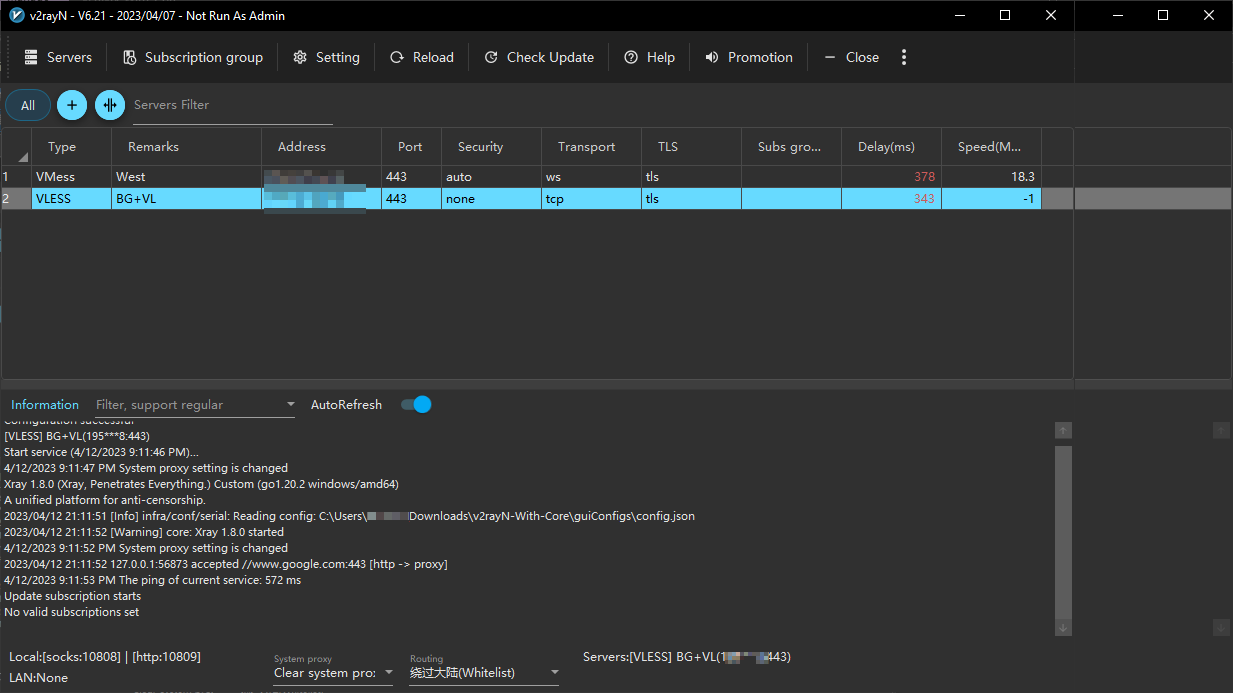This screenshot has width=1233, height=693.
Task: Open the log filter dropdown arrow
Action: 291,405
